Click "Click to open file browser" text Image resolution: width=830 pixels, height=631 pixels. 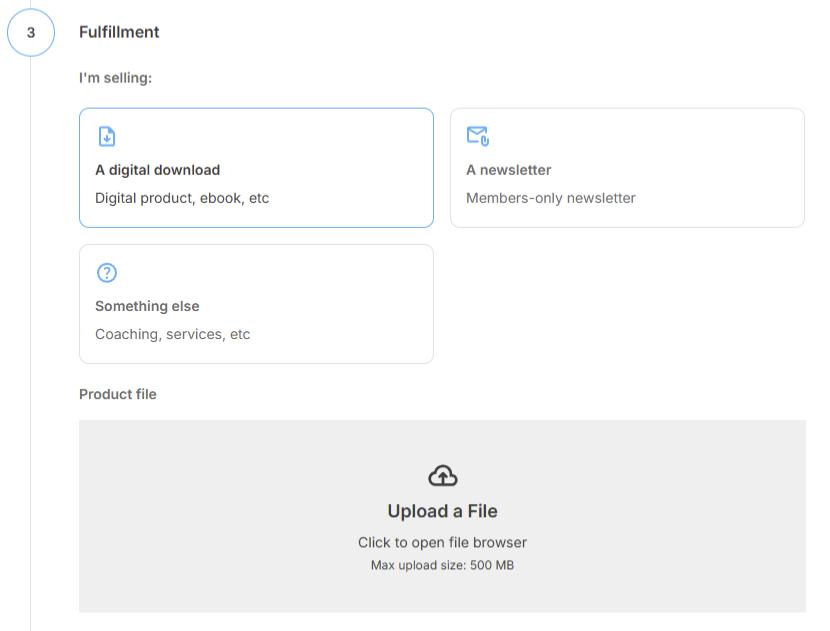pos(442,542)
